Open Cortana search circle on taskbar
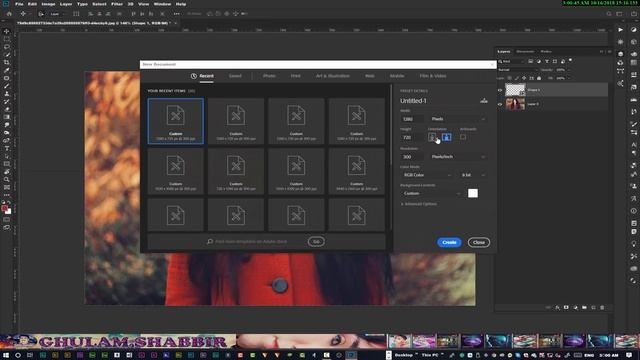Image resolution: width=640 pixels, height=360 pixels. (x=18, y=355)
